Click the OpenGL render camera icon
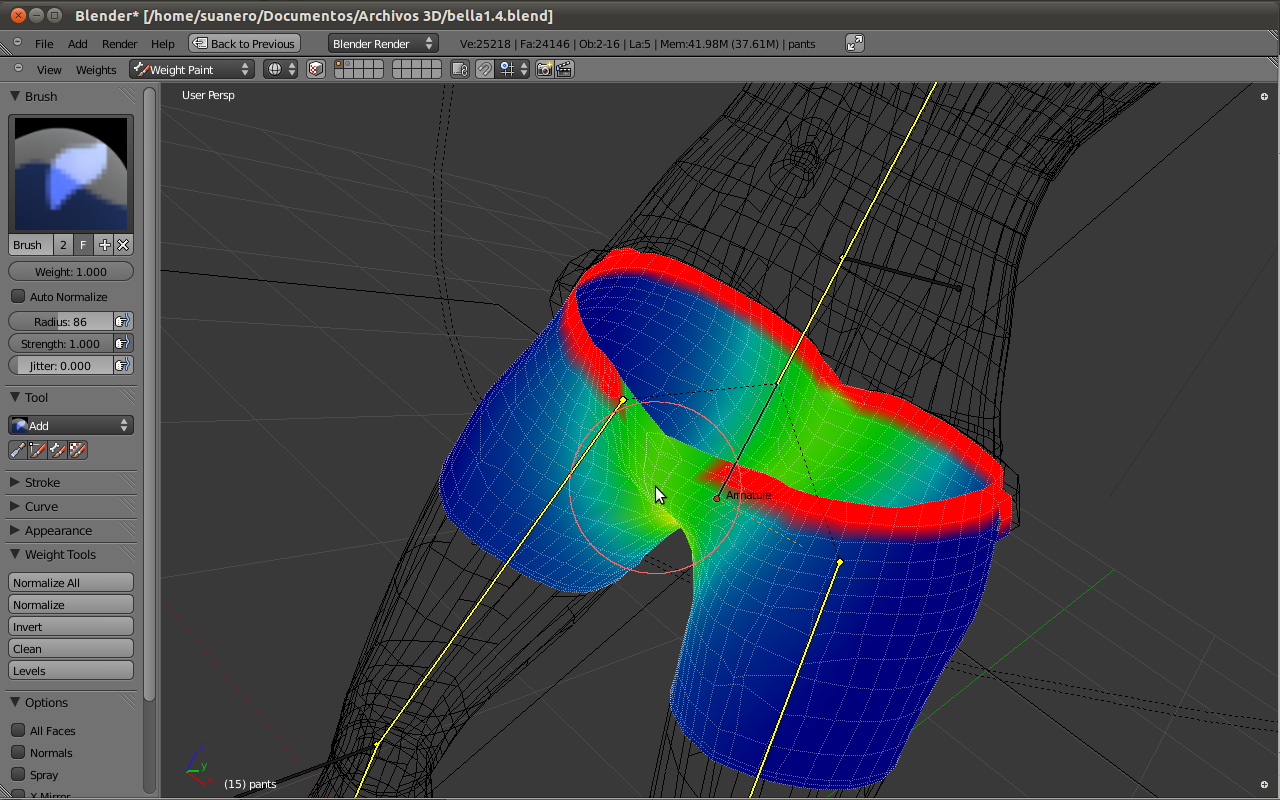This screenshot has height=800, width=1280. [x=545, y=69]
